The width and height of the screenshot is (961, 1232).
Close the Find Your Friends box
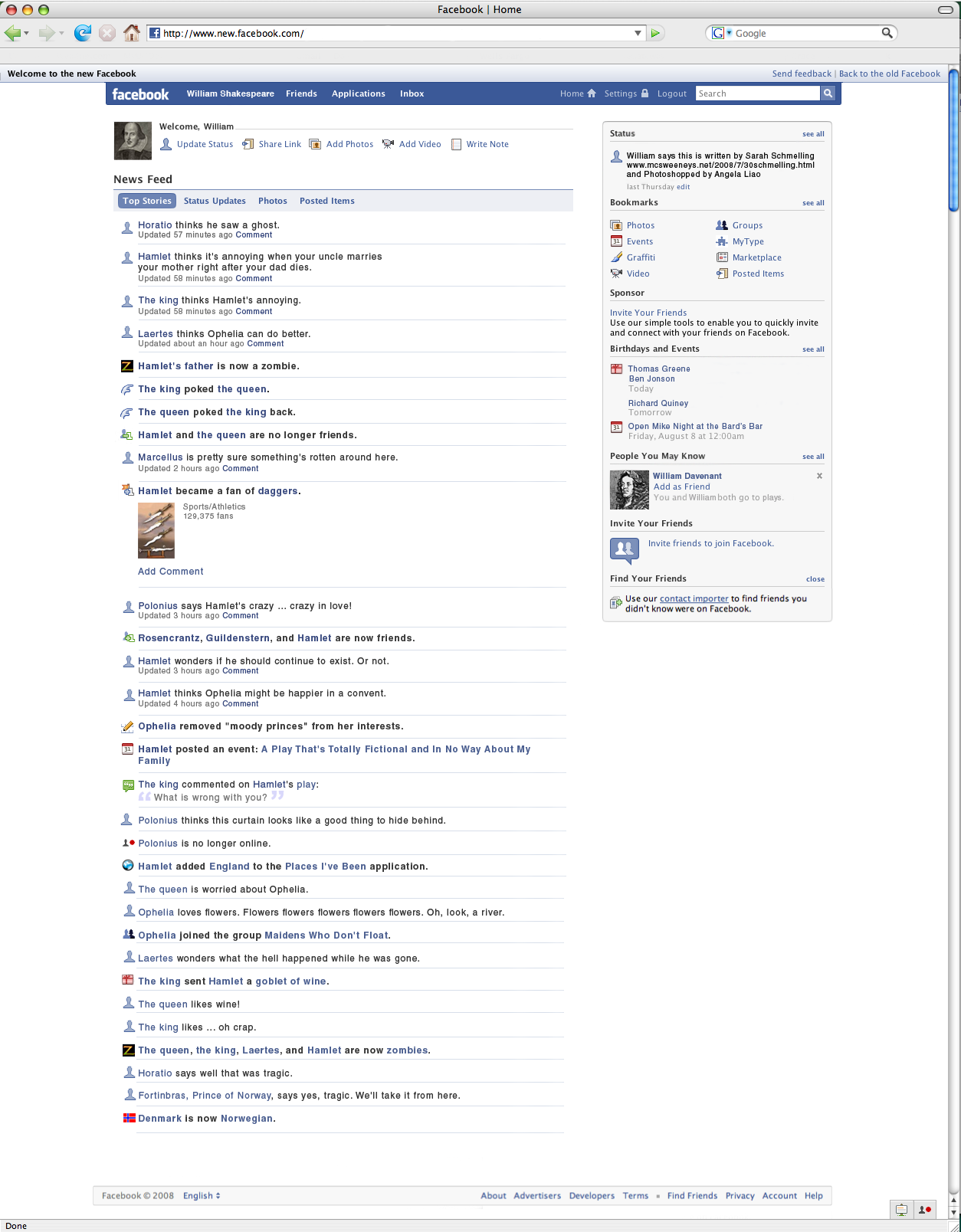(815, 579)
